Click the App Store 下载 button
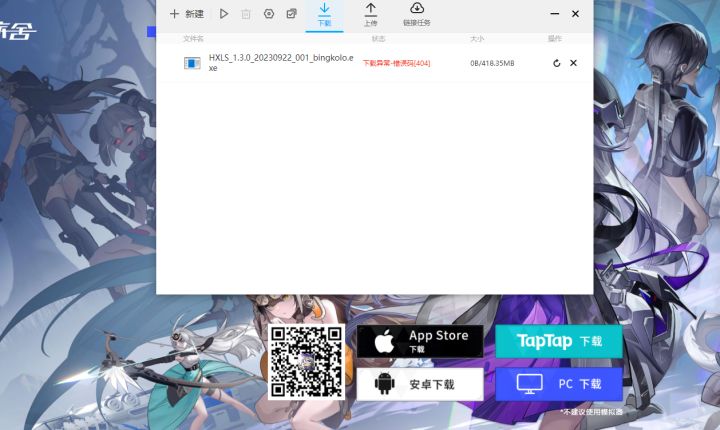Image resolution: width=720 pixels, height=430 pixels. pos(420,341)
